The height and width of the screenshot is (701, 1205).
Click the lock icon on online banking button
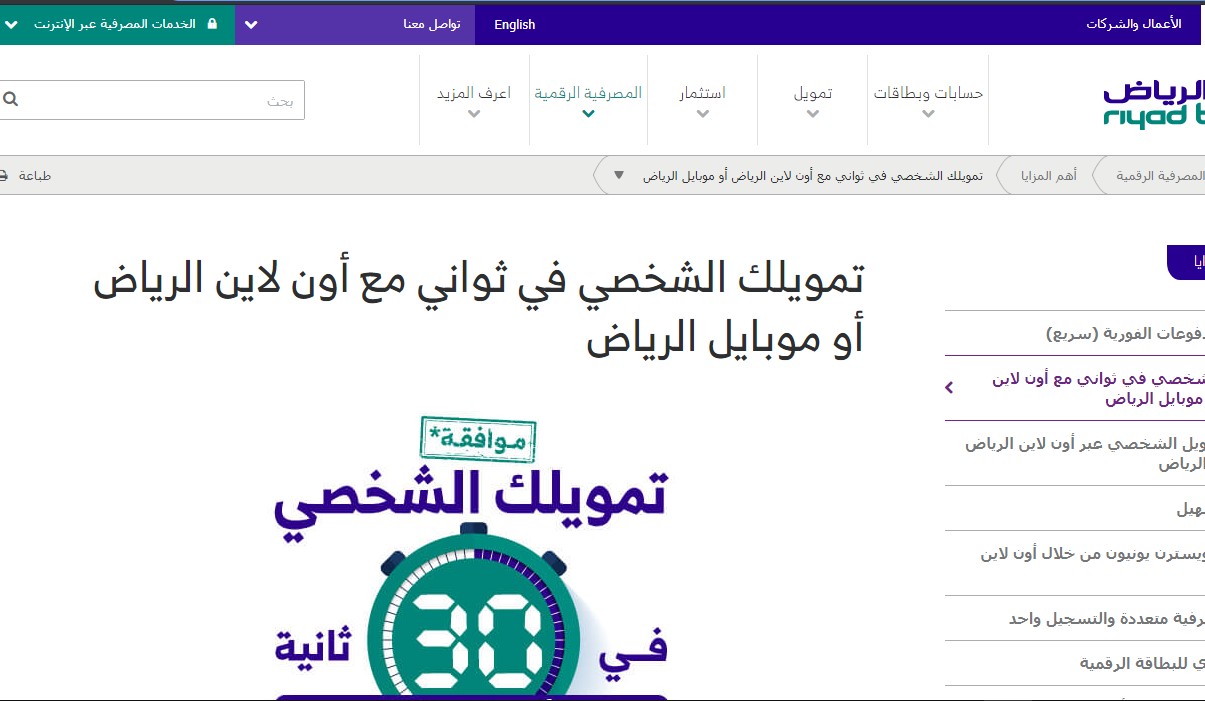coord(211,23)
